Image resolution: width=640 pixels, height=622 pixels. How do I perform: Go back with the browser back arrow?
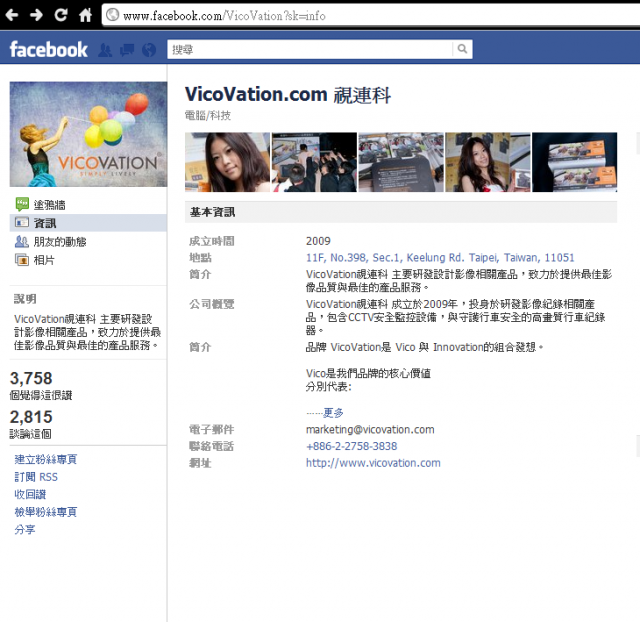(x=12, y=16)
